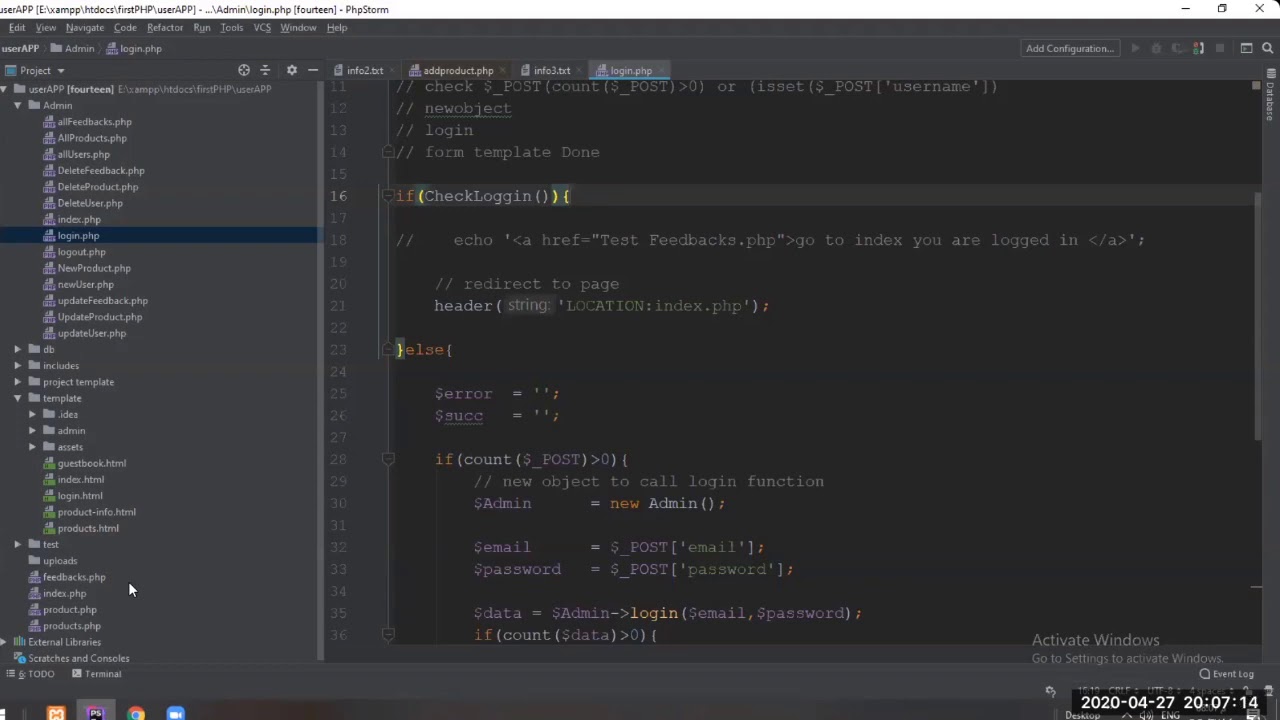Screen dimensions: 1280x720
Task: Open the Navigate menu
Action: coord(85,27)
